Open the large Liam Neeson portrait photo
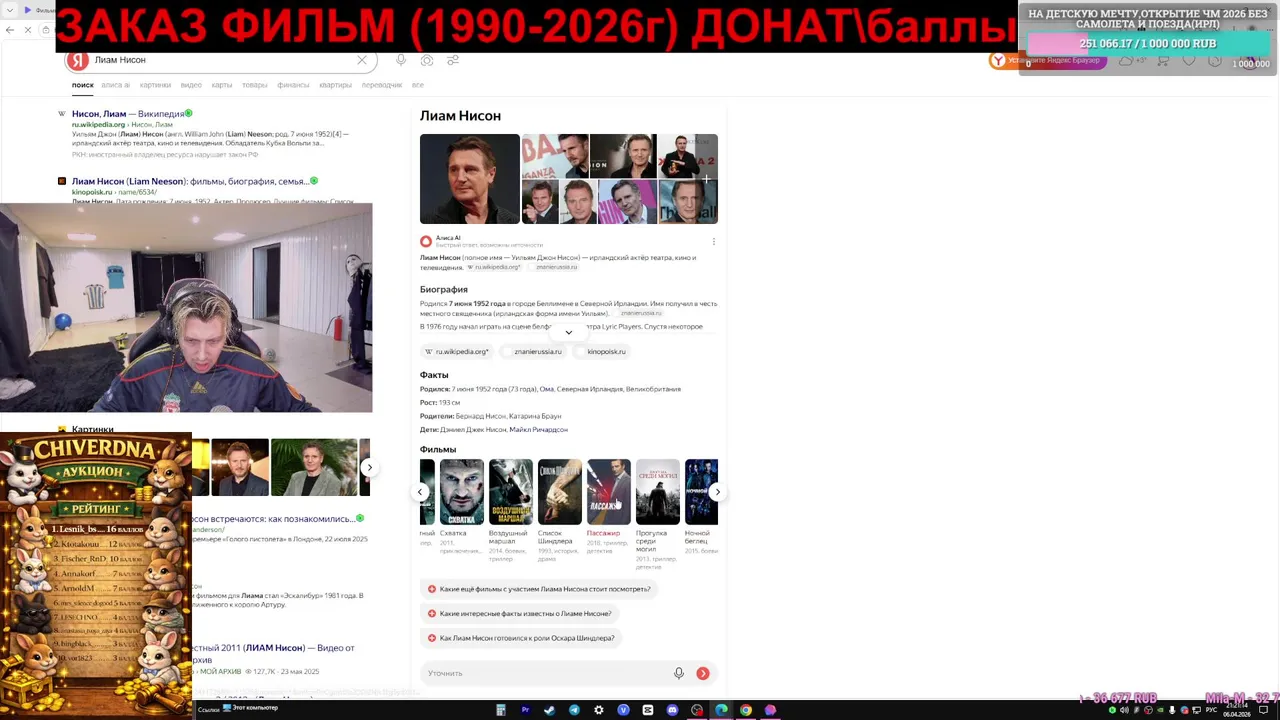 [x=470, y=179]
